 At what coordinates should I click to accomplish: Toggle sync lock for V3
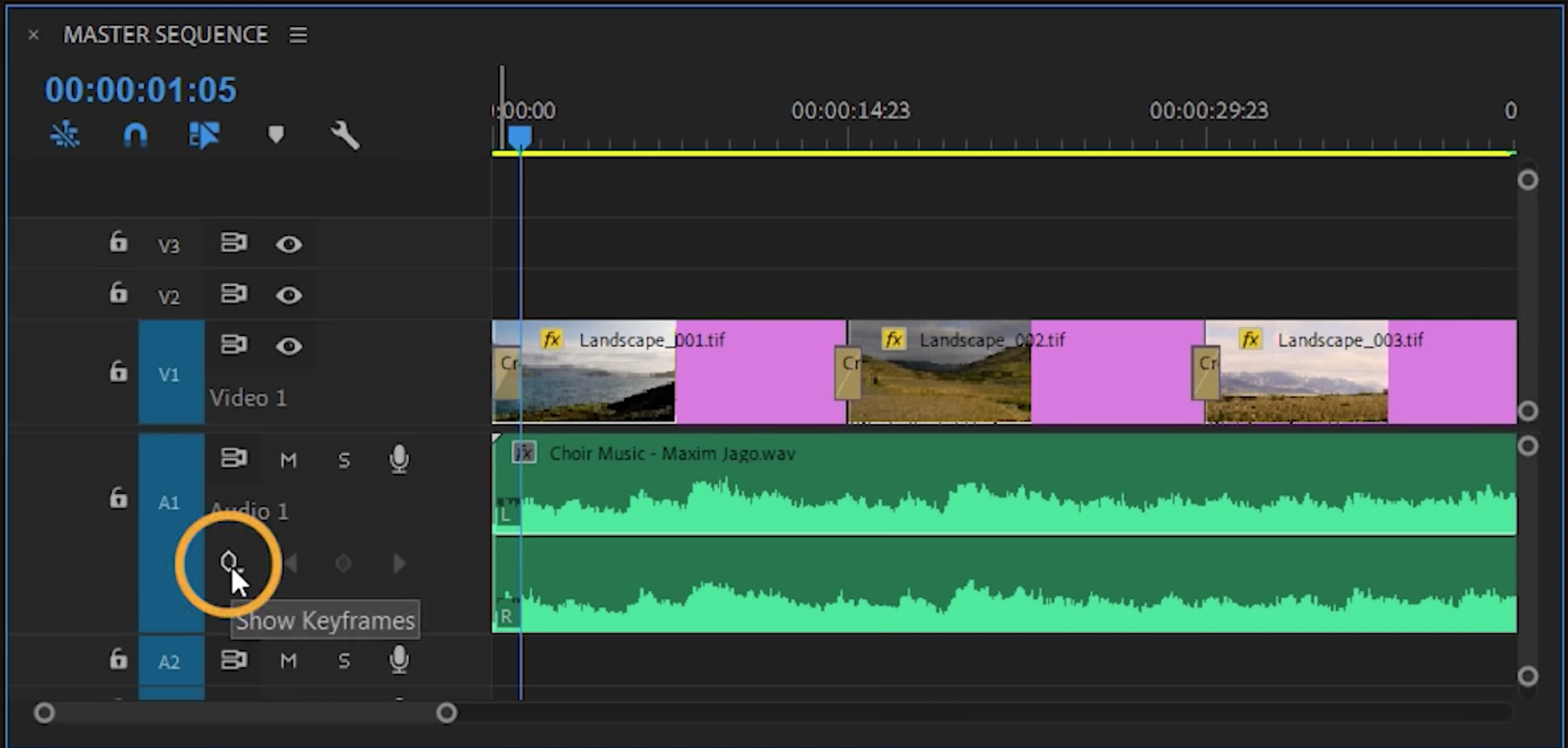(x=234, y=242)
